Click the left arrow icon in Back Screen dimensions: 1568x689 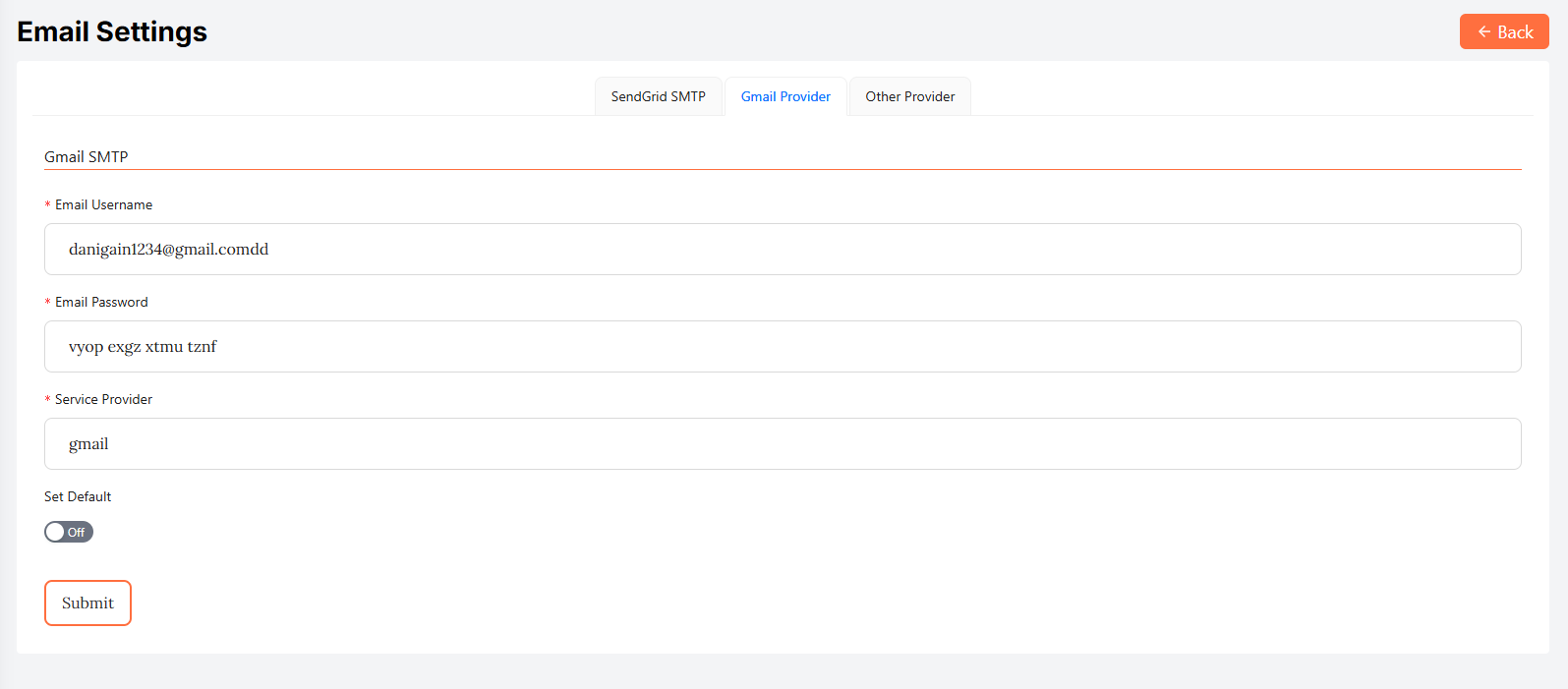1483,31
